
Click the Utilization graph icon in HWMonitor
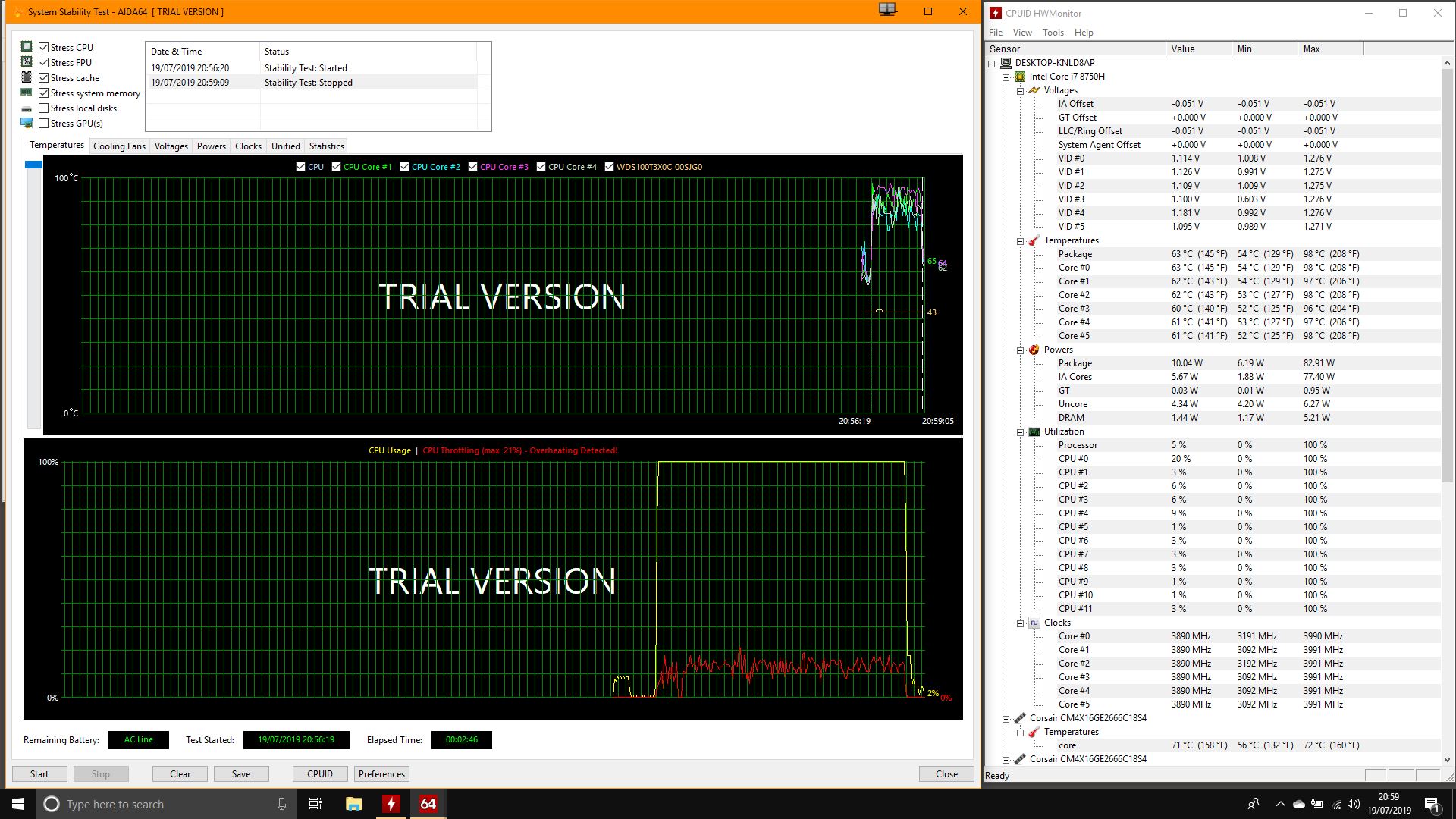pyautogui.click(x=1034, y=431)
